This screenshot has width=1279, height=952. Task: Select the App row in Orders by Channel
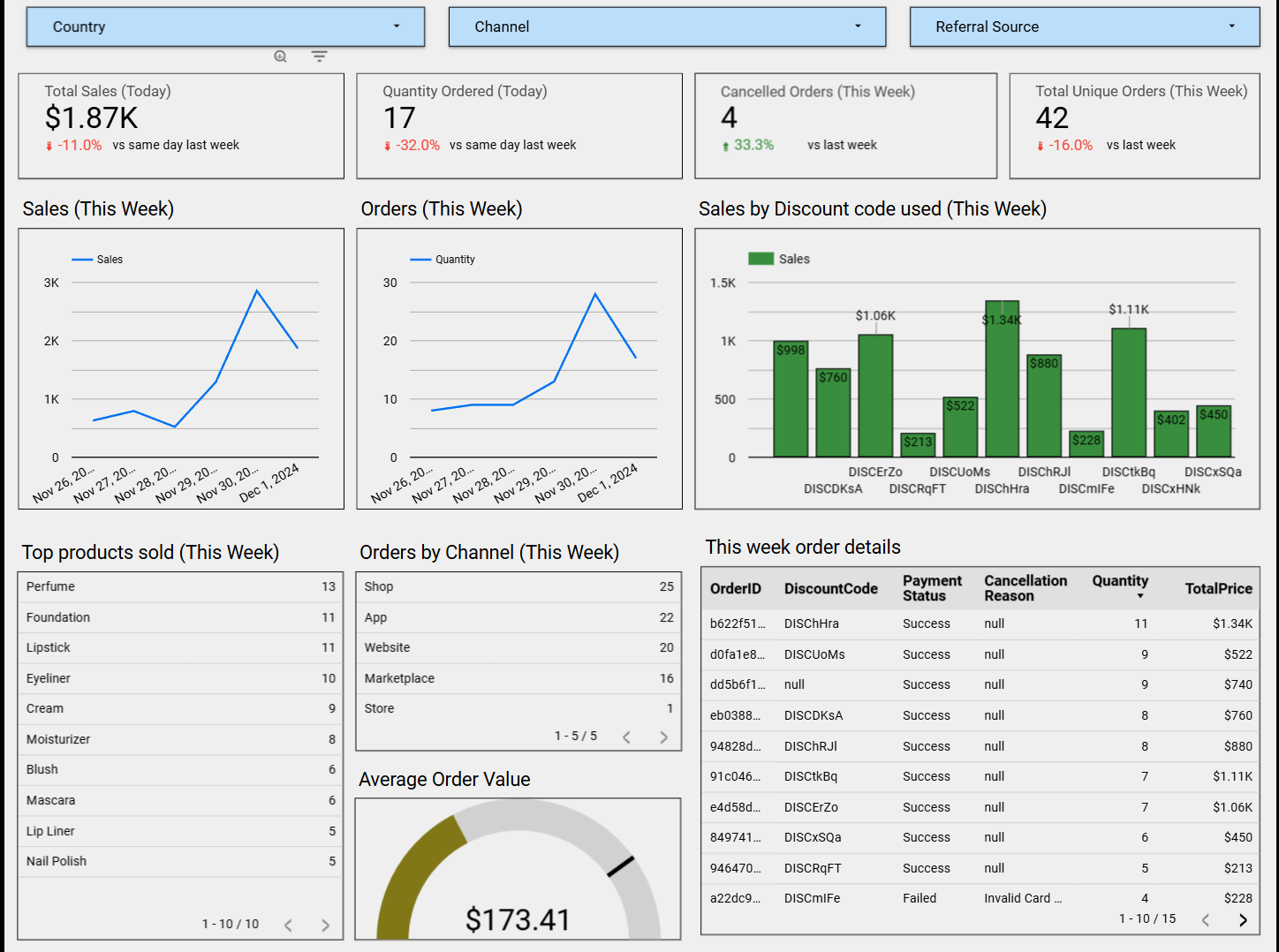518,617
